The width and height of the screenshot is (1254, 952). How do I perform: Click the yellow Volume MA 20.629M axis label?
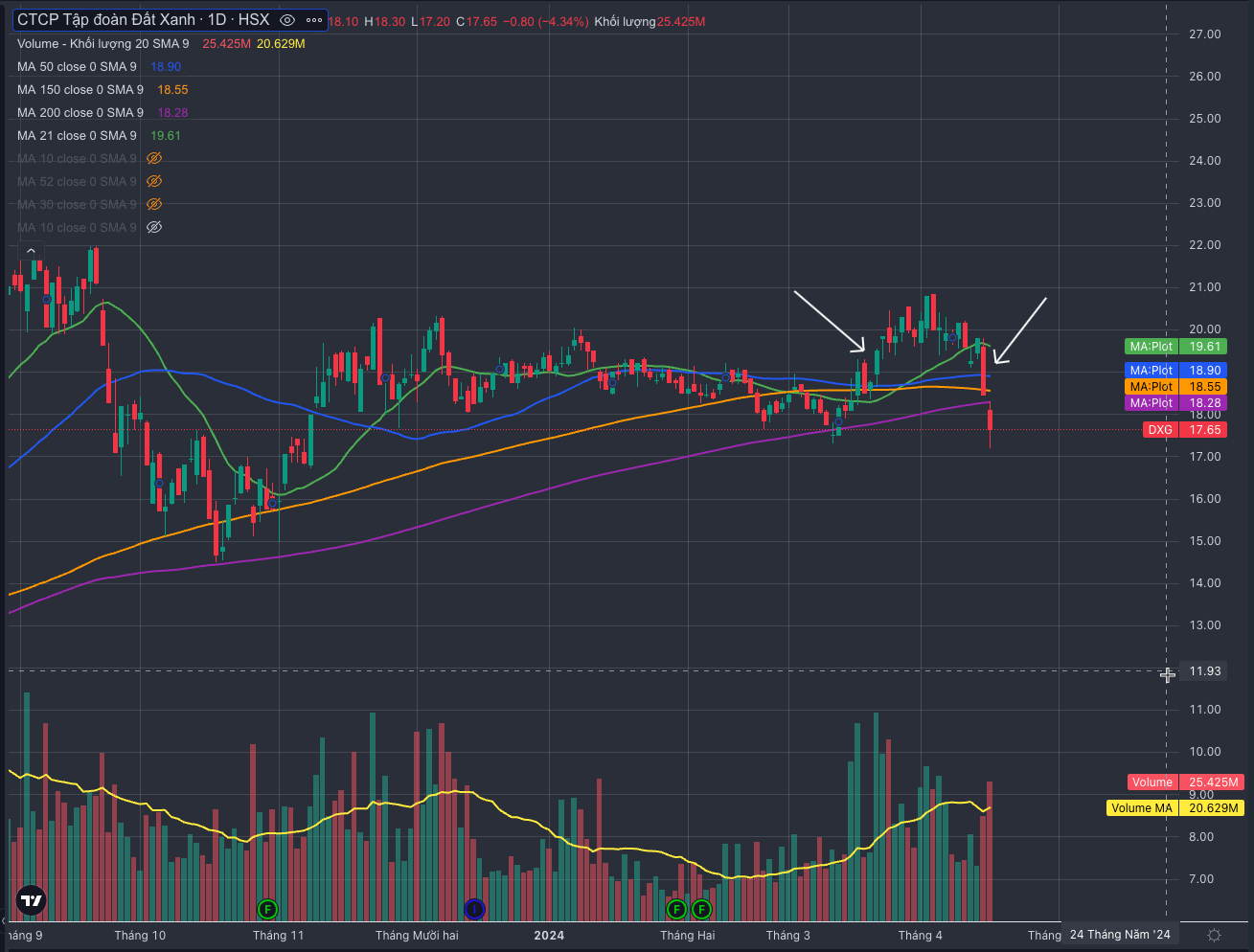(1175, 808)
